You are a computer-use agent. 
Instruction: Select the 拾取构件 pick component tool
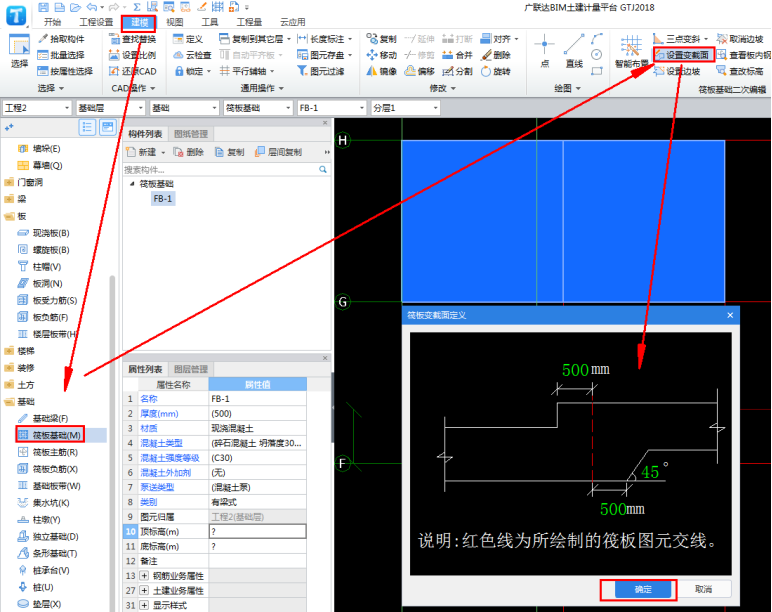[x=62, y=39]
